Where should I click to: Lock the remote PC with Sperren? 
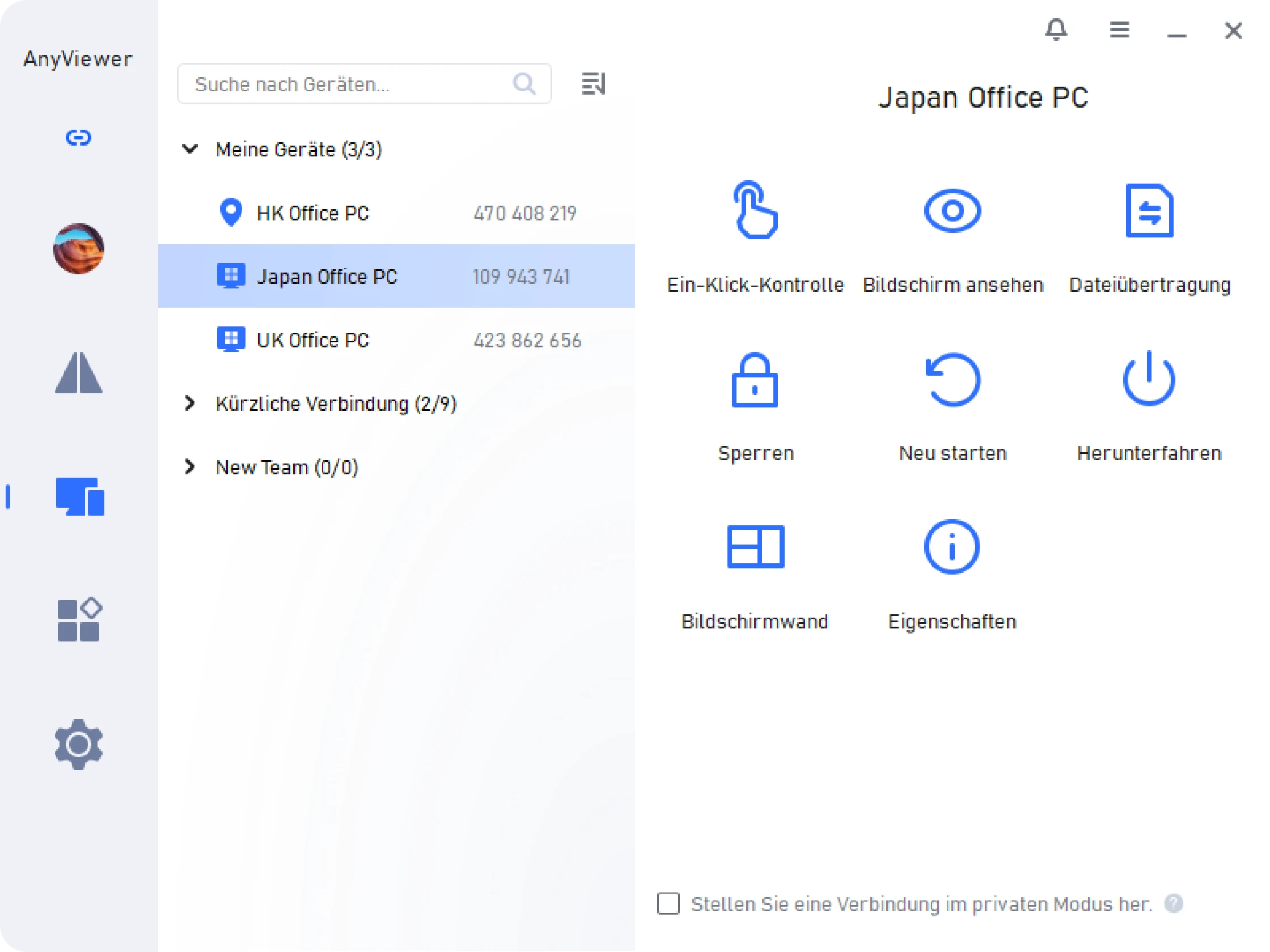[x=755, y=380]
